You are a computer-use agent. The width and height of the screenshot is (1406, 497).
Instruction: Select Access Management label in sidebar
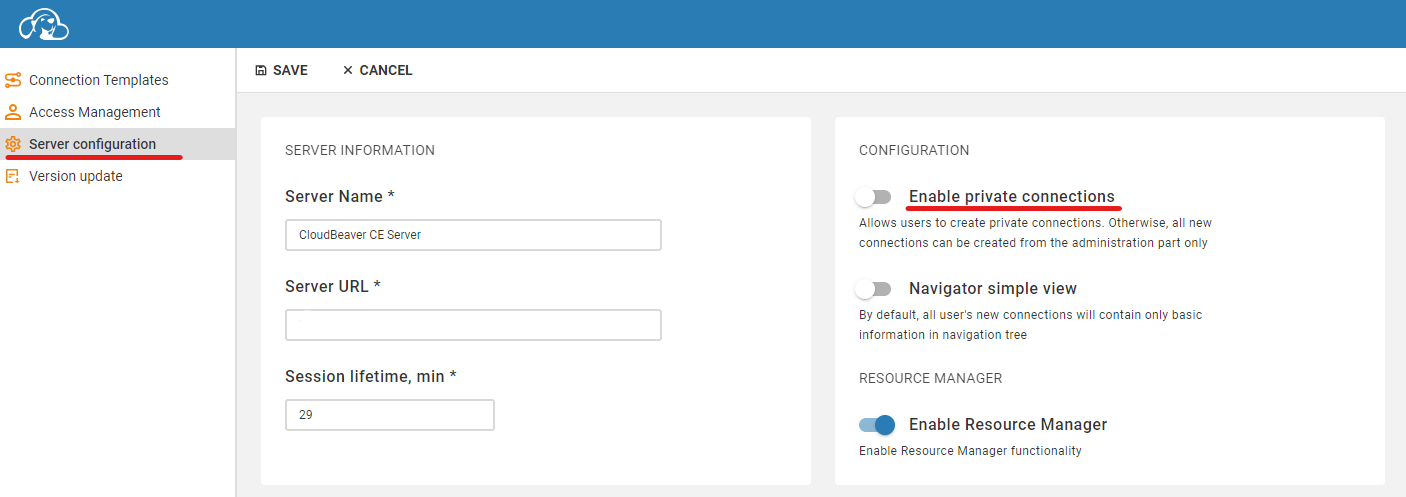[x=95, y=112]
